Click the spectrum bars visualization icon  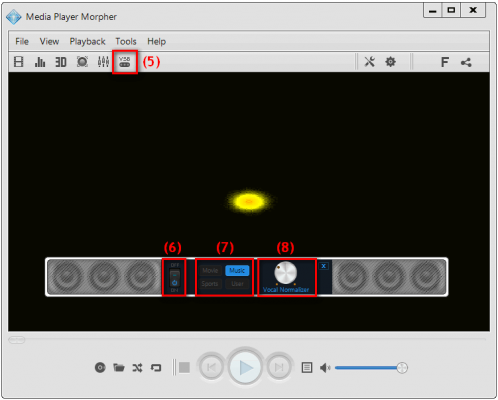point(40,62)
